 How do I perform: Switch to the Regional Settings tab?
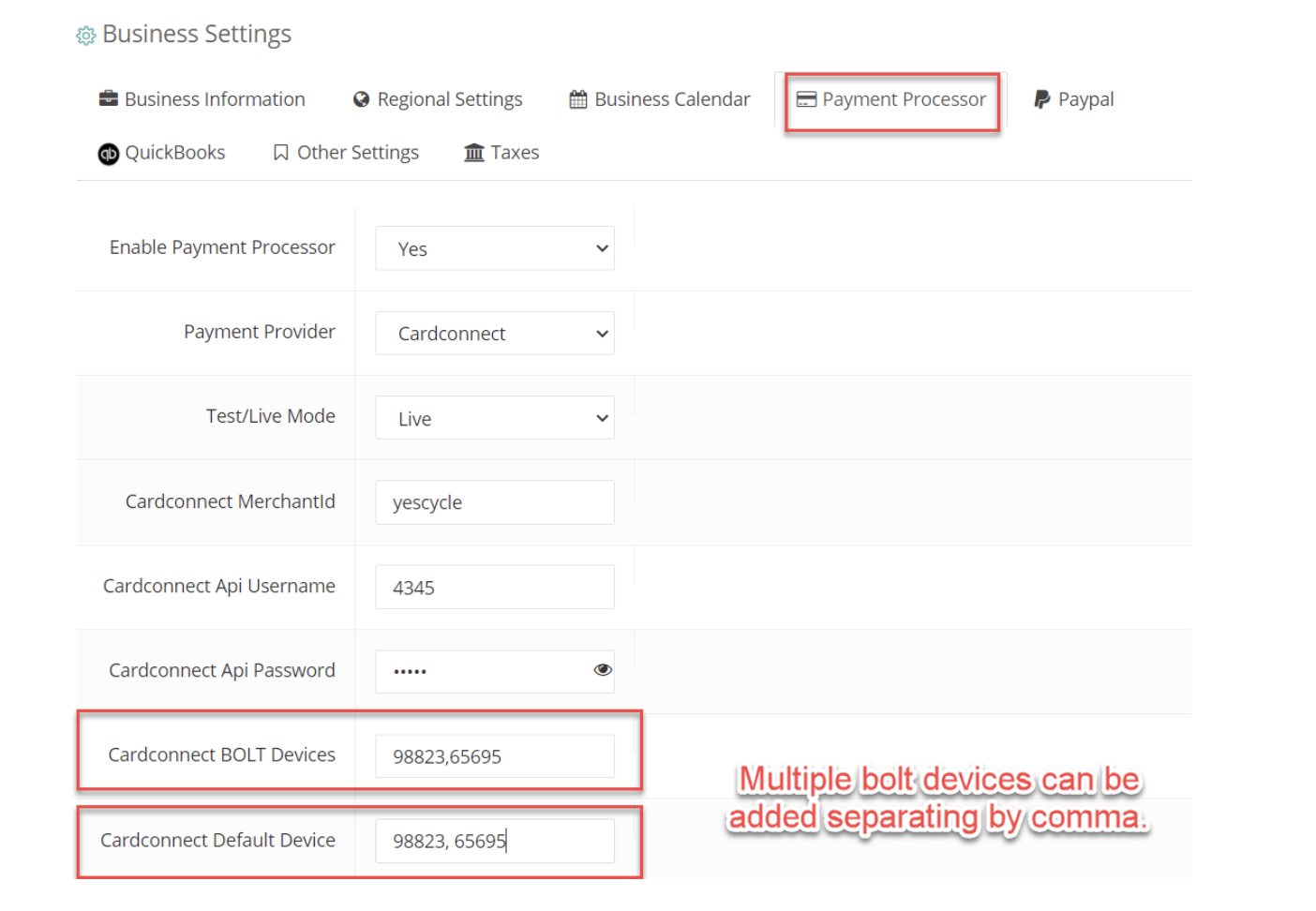click(x=438, y=99)
